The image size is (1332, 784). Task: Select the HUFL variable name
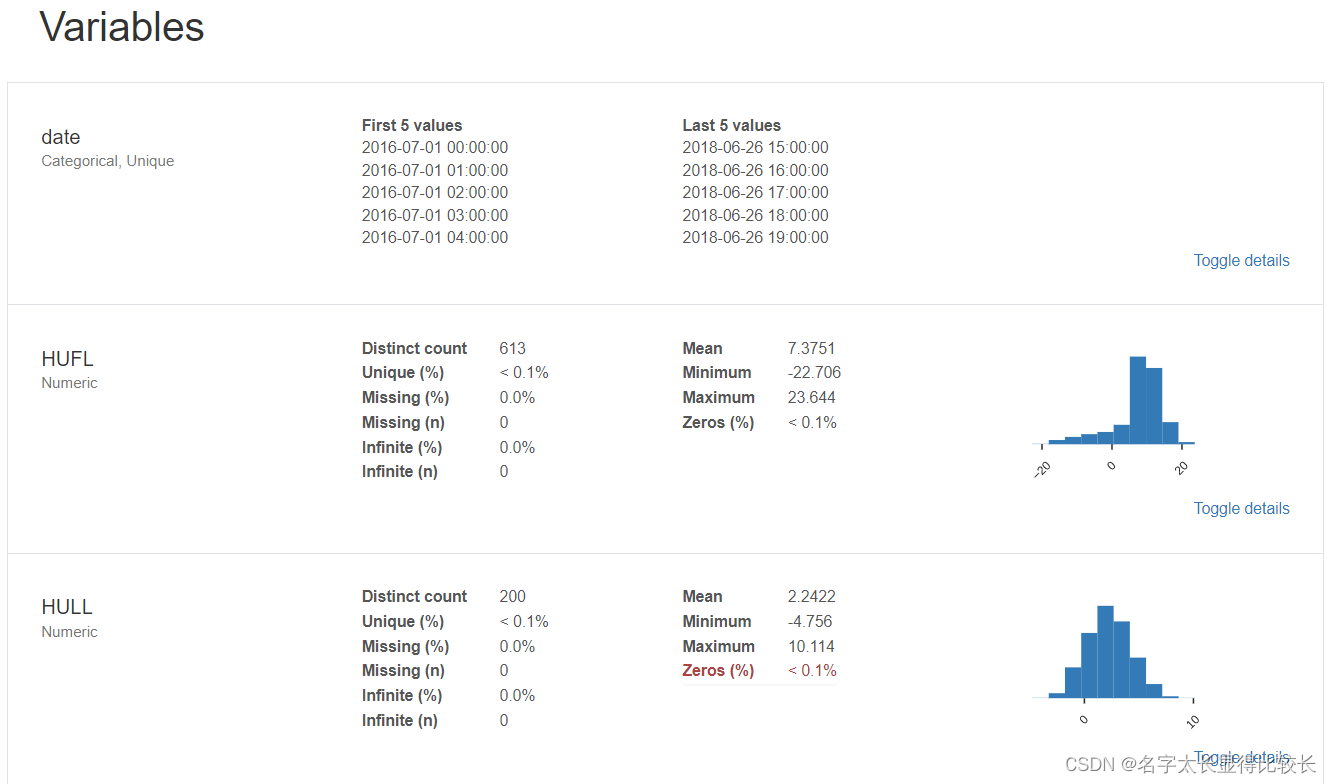tap(67, 359)
